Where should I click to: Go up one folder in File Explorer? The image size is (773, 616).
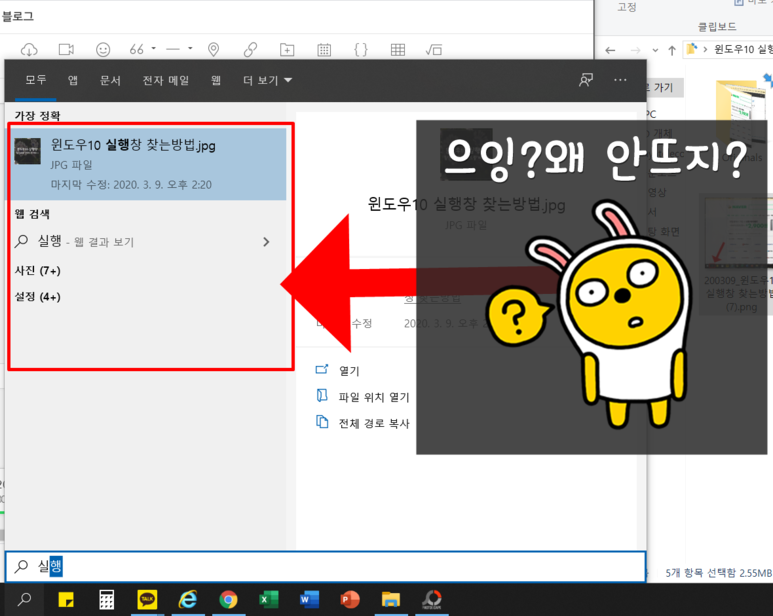coord(671,50)
